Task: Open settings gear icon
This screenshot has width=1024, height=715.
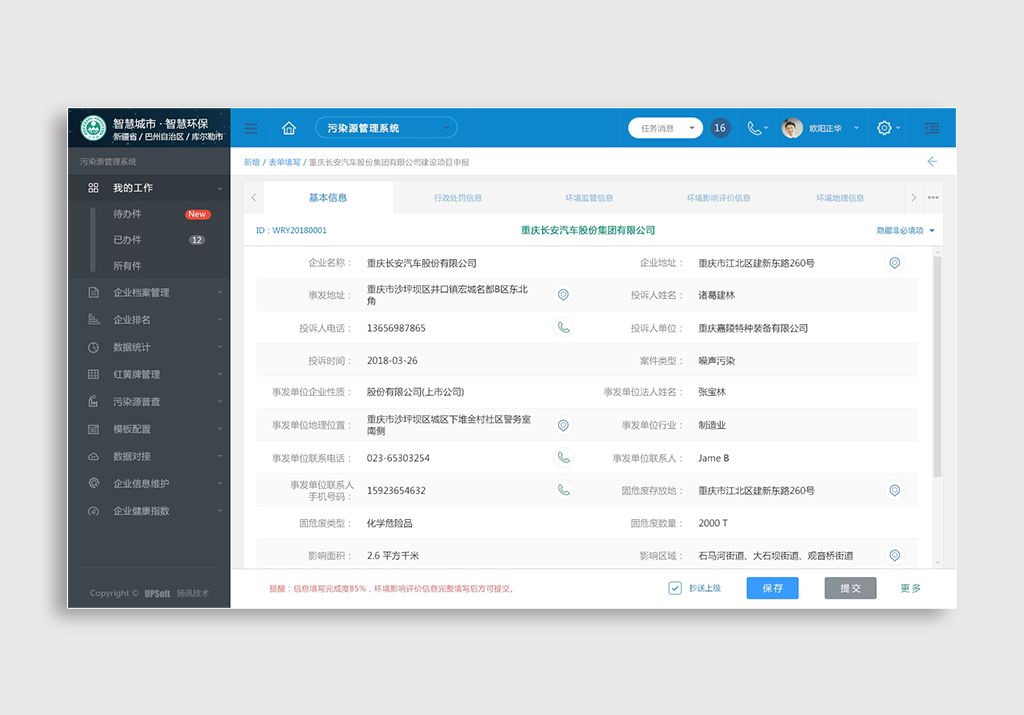Action: pyautogui.click(x=884, y=128)
